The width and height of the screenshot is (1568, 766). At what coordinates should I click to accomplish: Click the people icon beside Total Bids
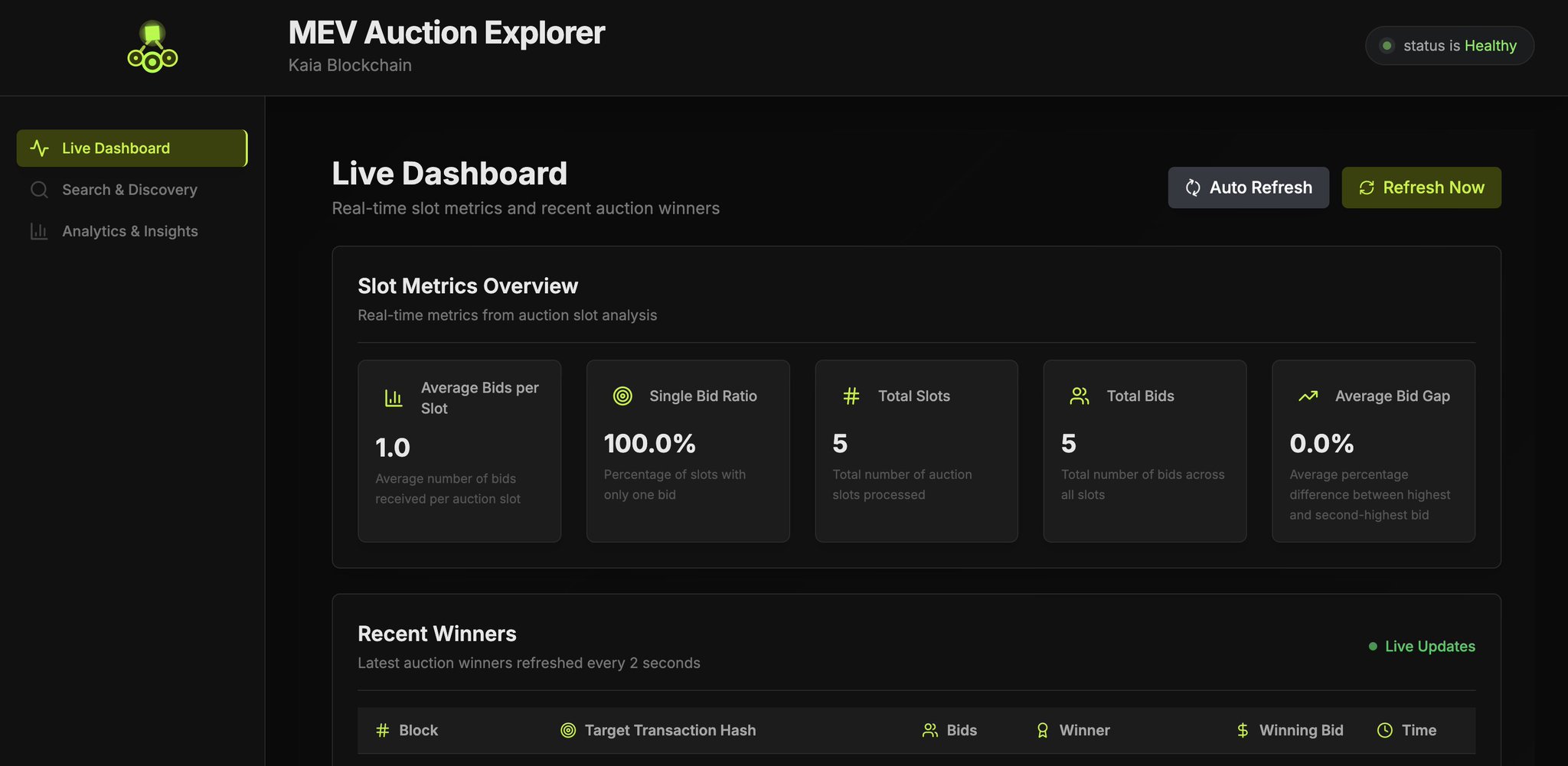(1079, 396)
